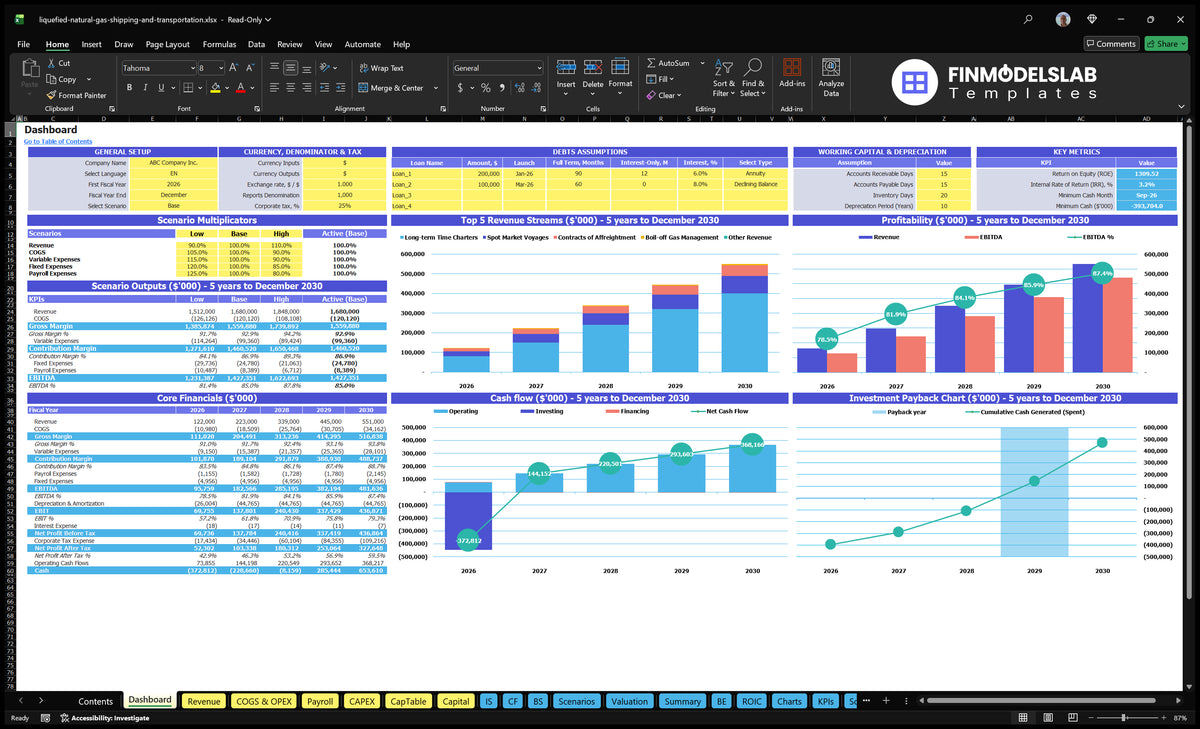Apply Accounting dollar number format
Viewport: 1200px width, 729px height.
(x=459, y=88)
